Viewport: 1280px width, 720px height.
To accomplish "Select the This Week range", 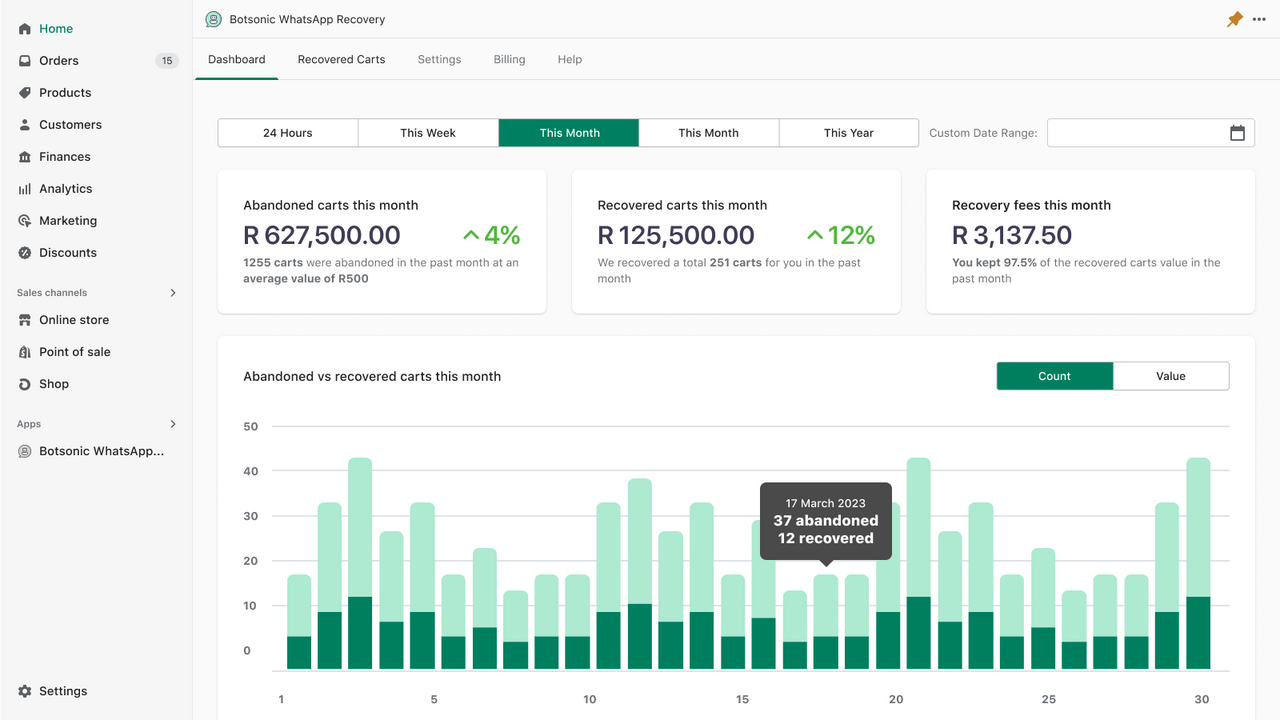I will coord(428,133).
